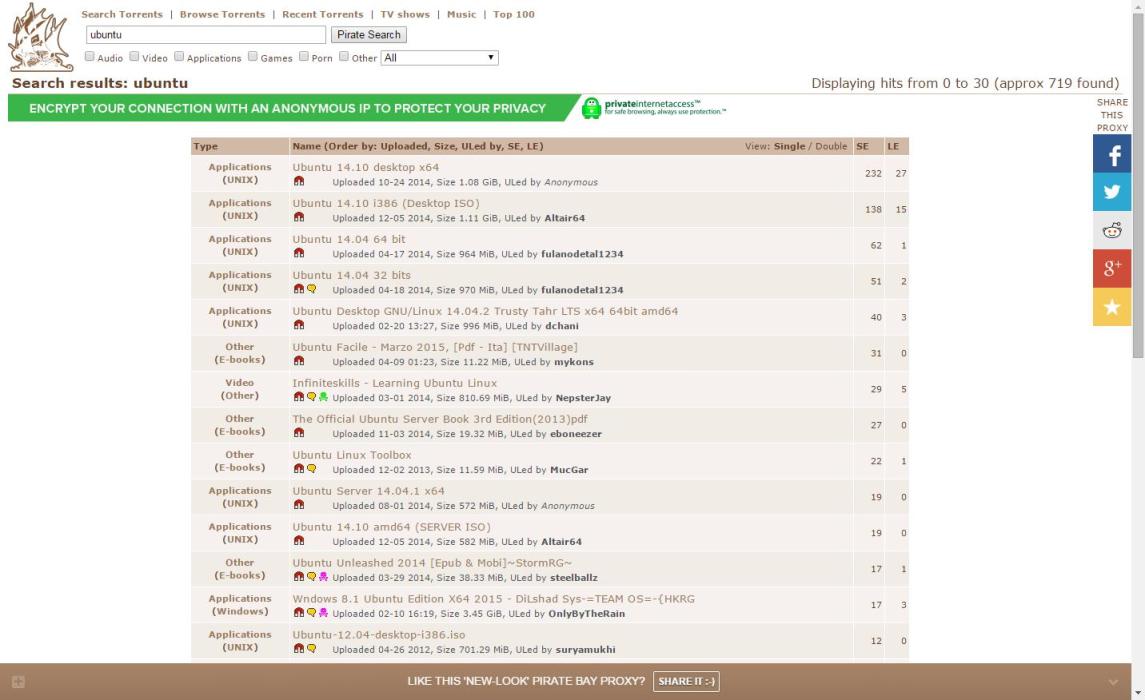This screenshot has width=1145, height=700.
Task: Click magnet icon for Official Ubuntu Server Book
Action: coord(299,433)
